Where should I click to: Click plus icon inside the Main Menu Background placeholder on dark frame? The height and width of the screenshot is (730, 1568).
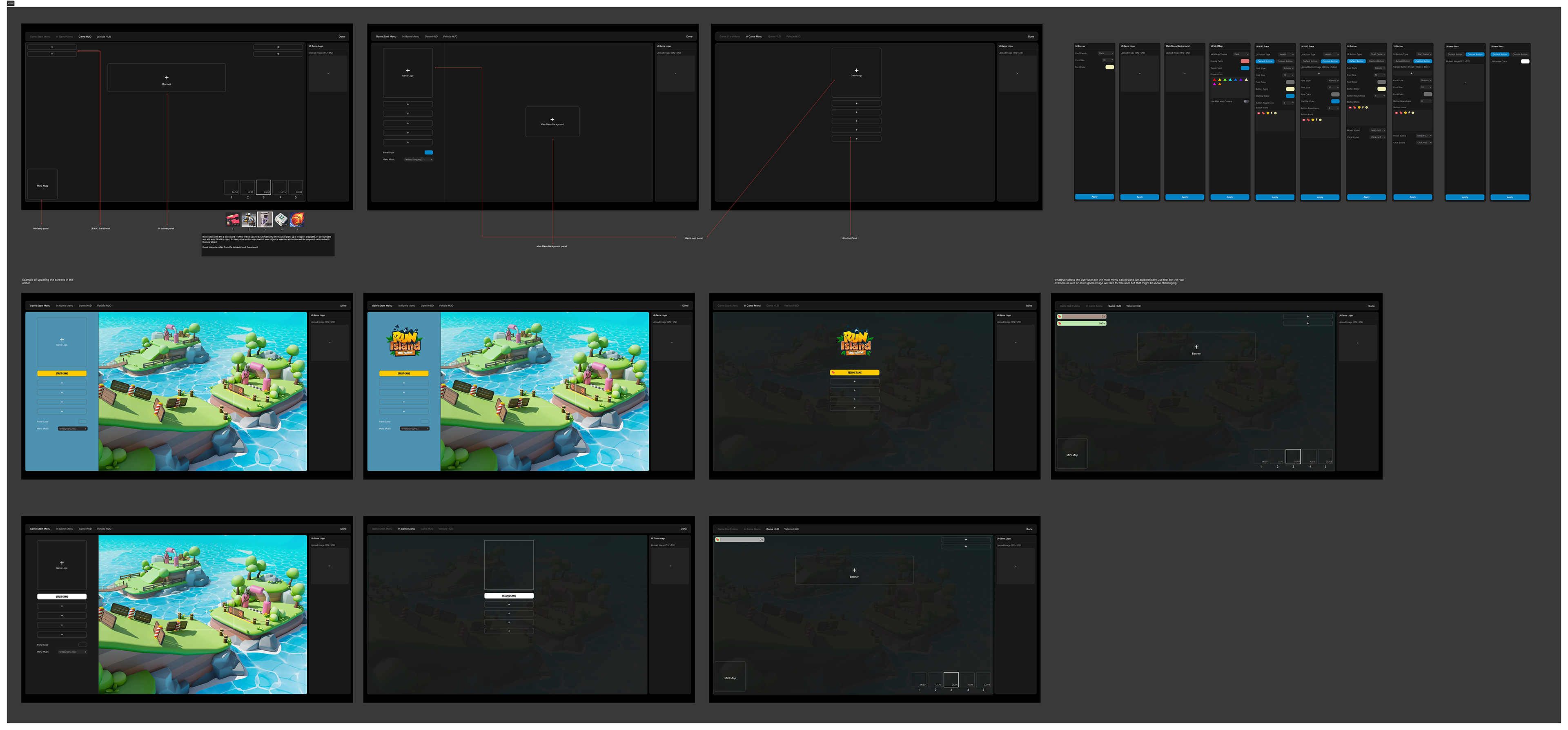(x=552, y=119)
